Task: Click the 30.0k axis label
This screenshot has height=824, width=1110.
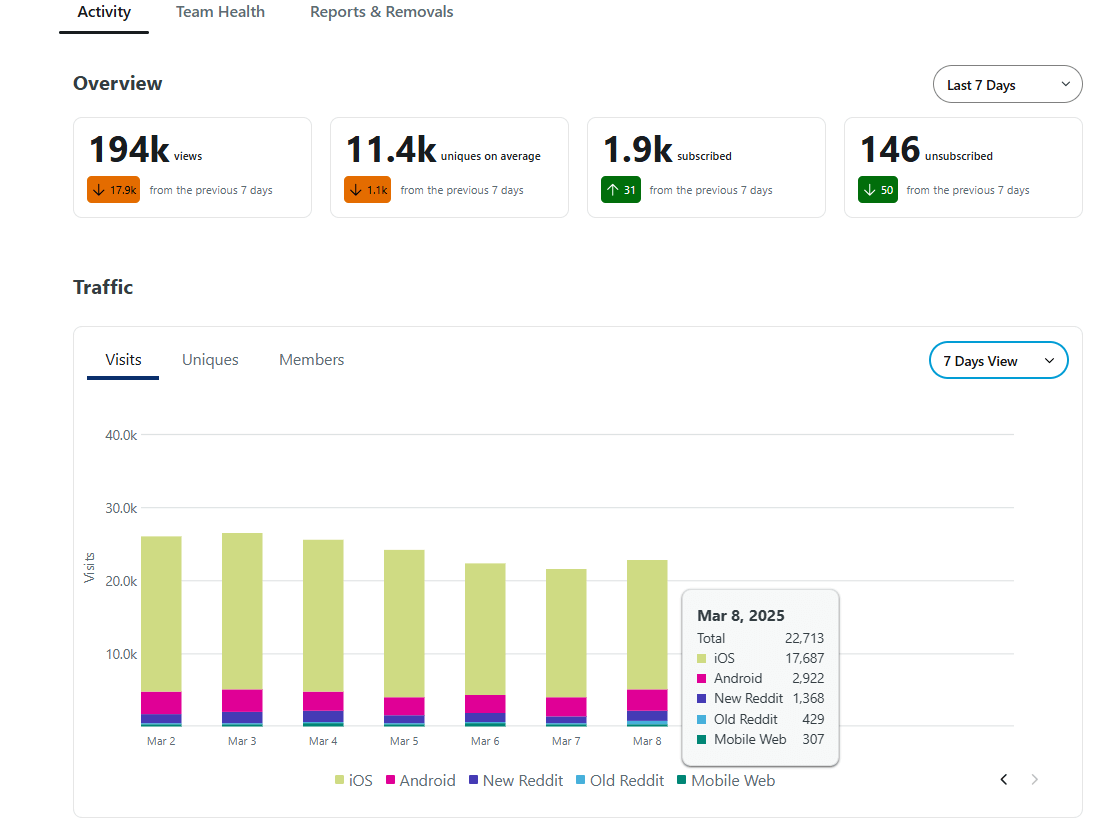Action: 121,508
